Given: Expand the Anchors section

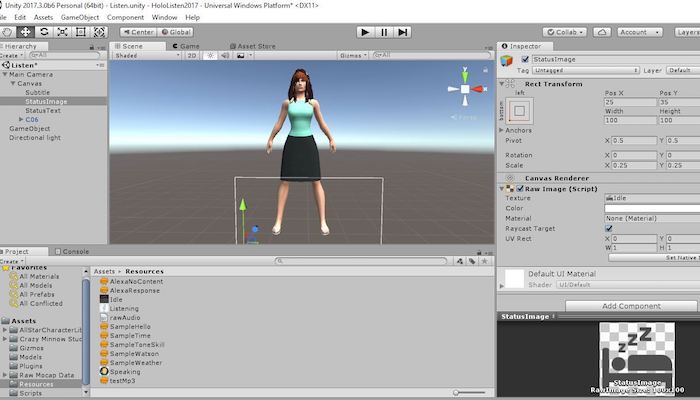Looking at the screenshot, I should point(501,130).
